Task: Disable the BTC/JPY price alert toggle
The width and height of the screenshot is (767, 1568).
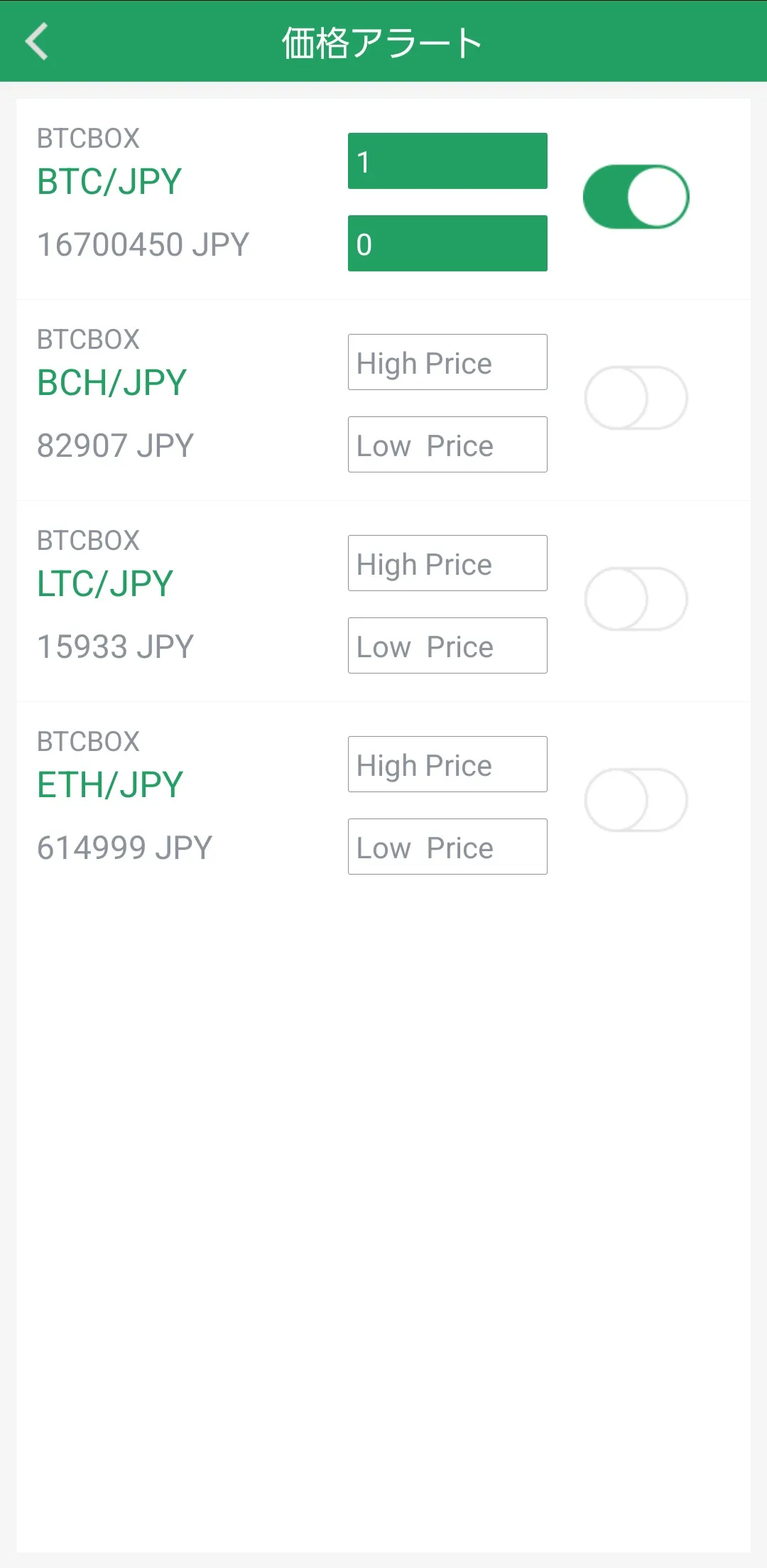Action: pos(636,197)
